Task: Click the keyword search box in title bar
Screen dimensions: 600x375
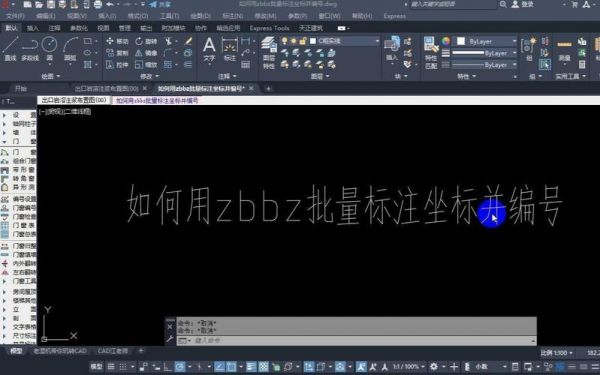Action: [453, 4]
